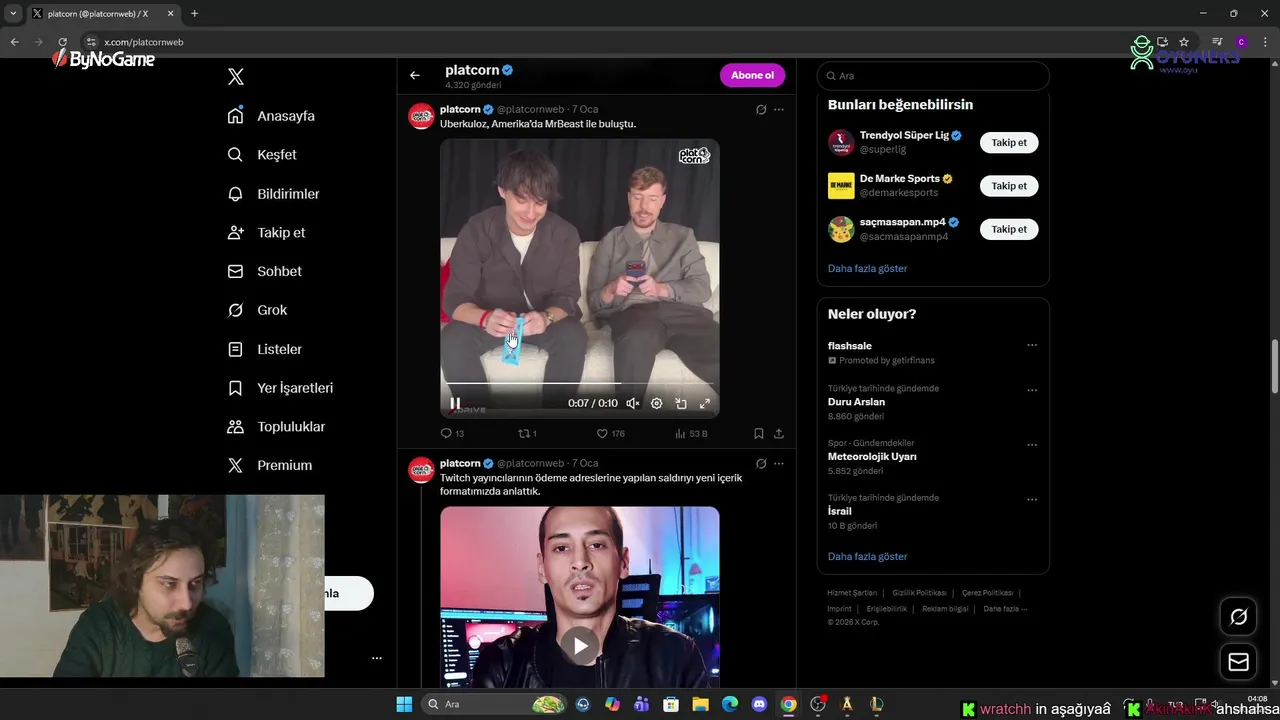Open Topluluklar communities

click(x=276, y=427)
